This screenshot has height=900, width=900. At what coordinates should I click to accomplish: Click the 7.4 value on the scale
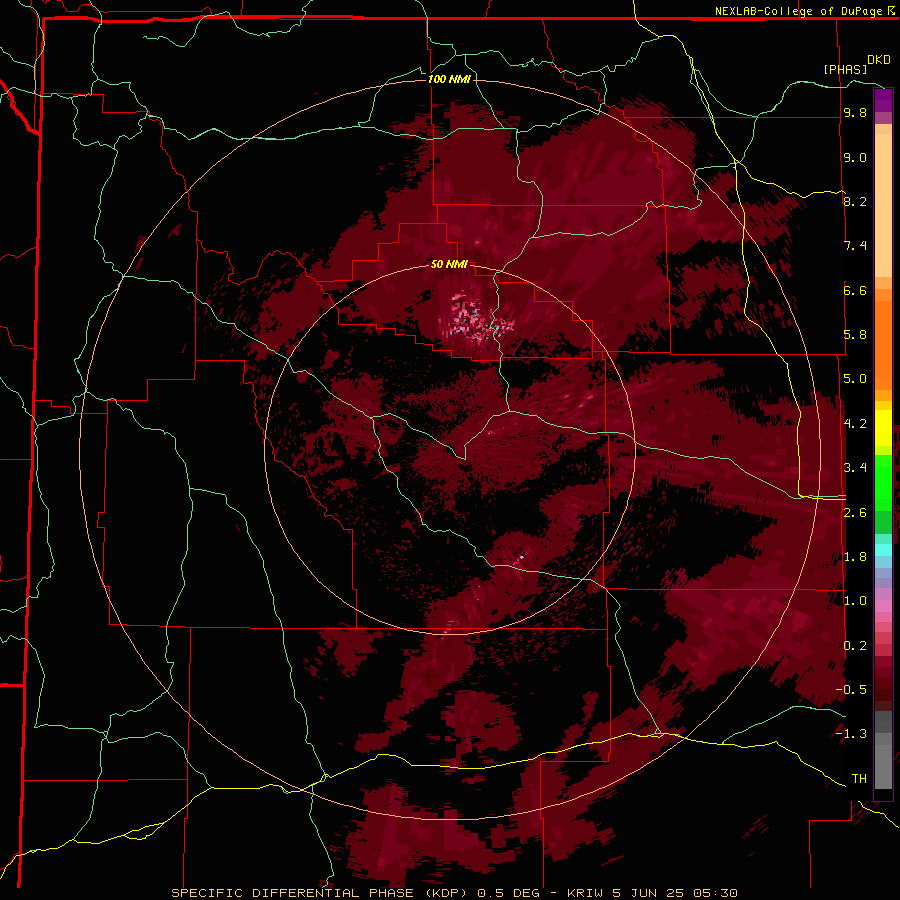pyautogui.click(x=855, y=246)
